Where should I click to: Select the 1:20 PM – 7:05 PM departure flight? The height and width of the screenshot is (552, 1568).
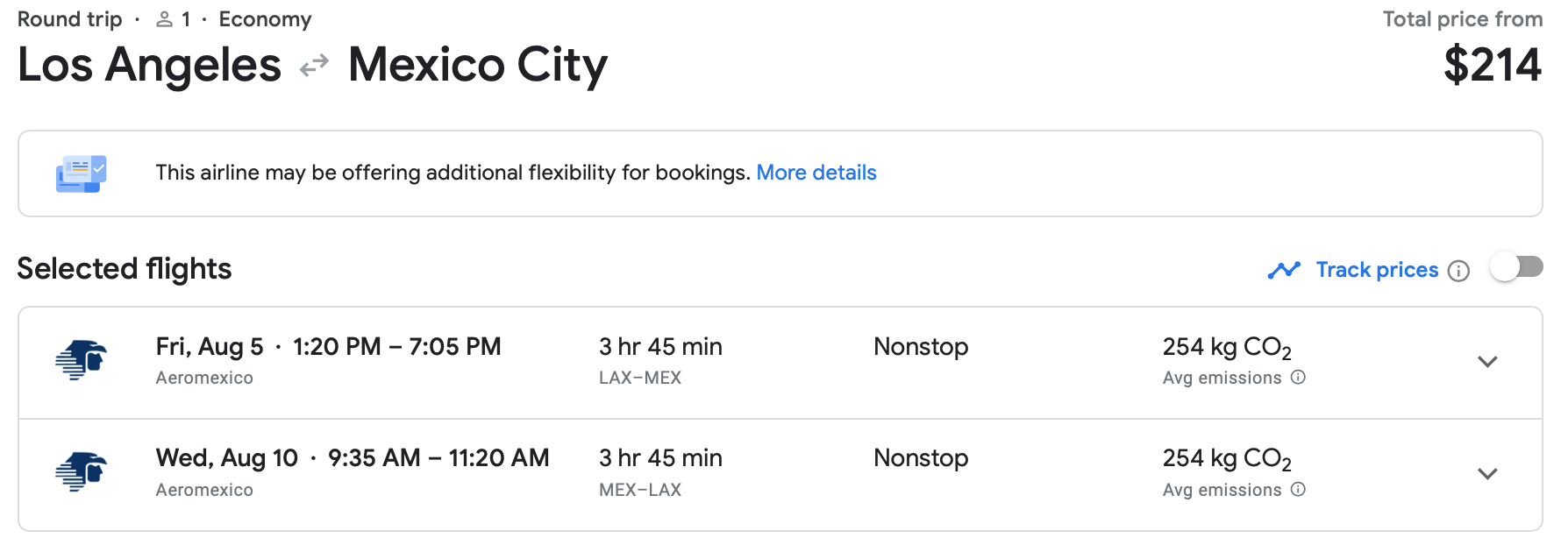point(396,347)
